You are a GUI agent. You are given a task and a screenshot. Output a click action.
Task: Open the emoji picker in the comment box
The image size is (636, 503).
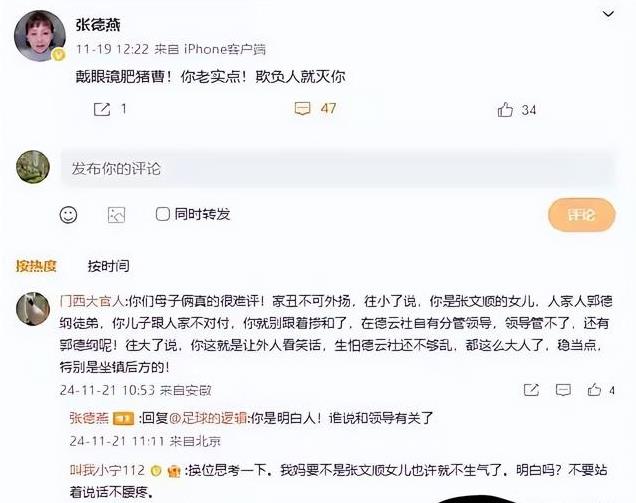pyautogui.click(x=68, y=215)
